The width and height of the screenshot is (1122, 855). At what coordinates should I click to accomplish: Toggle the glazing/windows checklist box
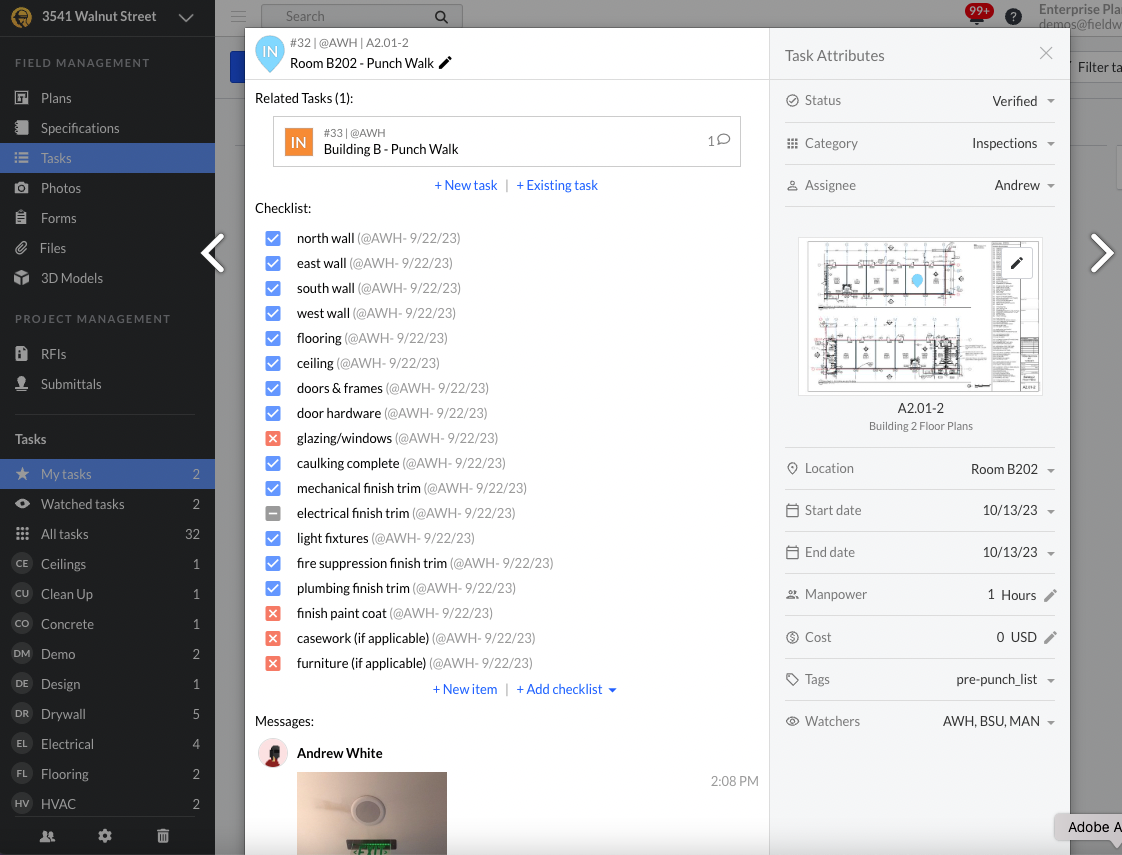[x=273, y=439]
